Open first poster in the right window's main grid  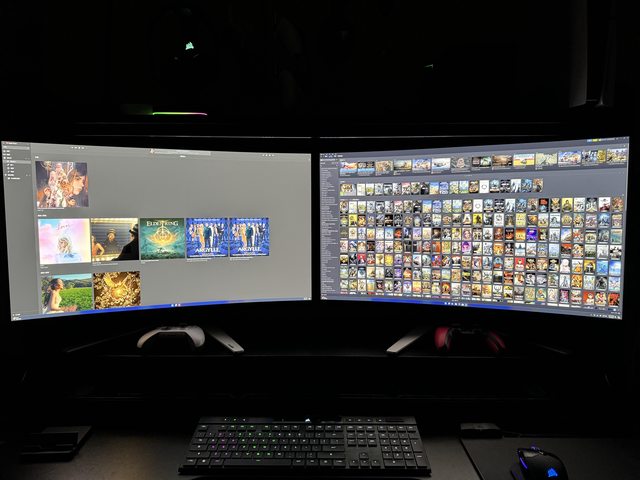(344, 205)
